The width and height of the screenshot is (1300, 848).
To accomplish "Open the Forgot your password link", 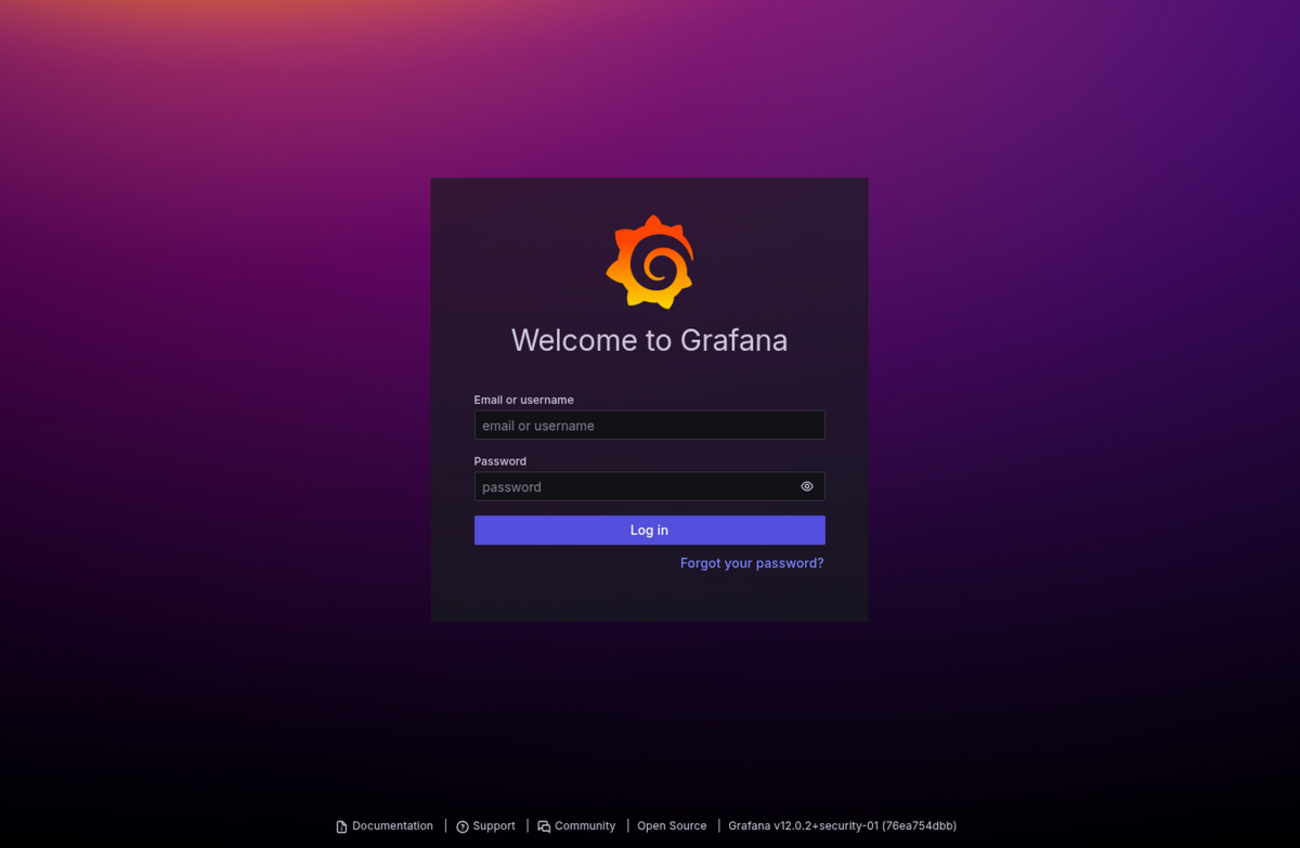I will coord(752,563).
